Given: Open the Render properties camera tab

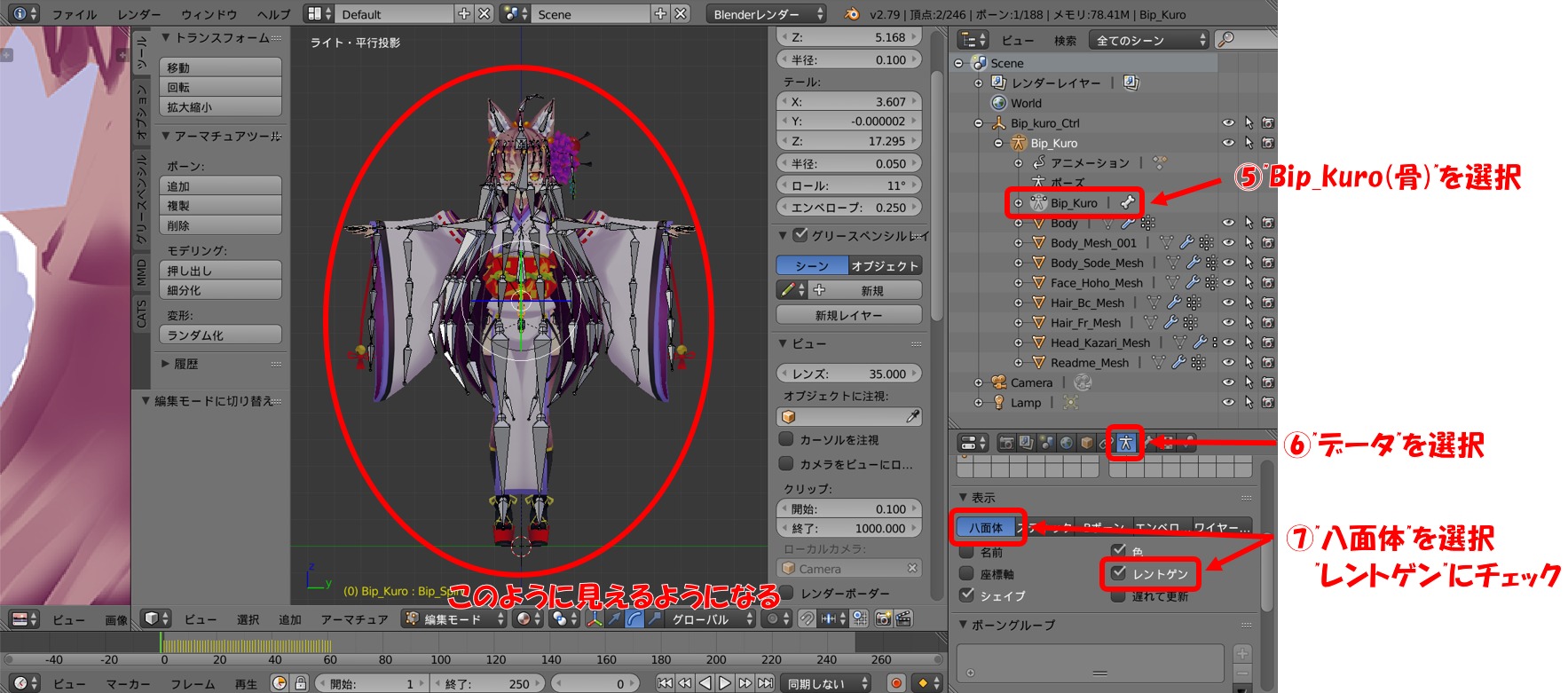Looking at the screenshot, I should [1006, 443].
